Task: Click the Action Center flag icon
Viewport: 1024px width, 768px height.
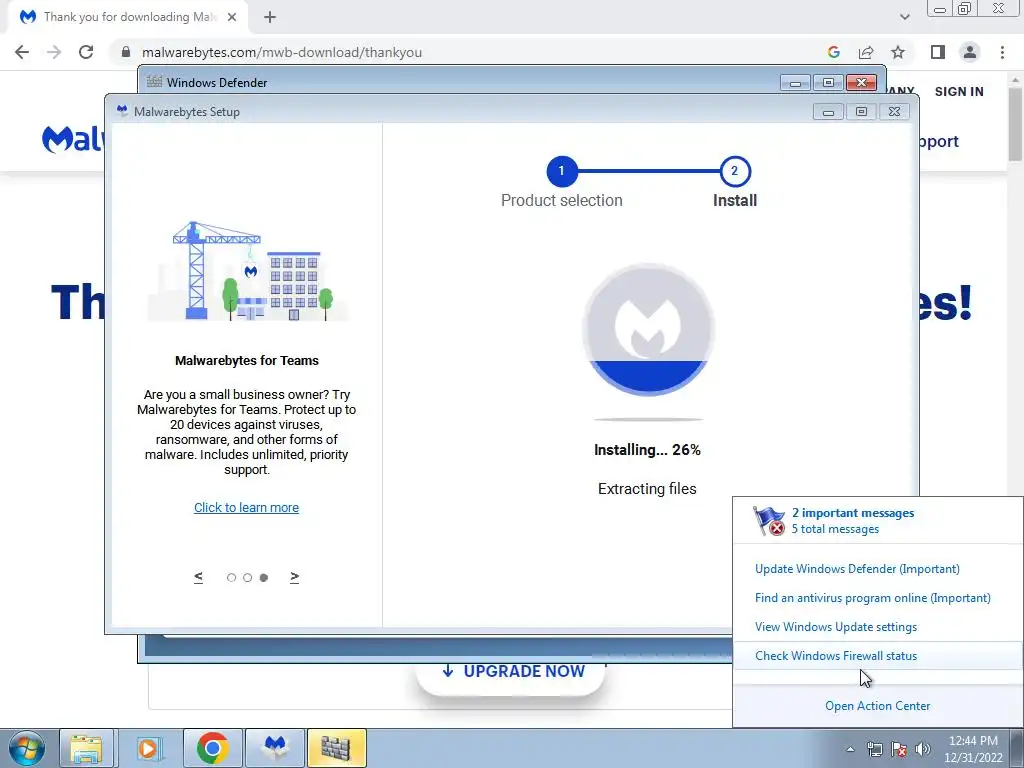Action: (769, 520)
